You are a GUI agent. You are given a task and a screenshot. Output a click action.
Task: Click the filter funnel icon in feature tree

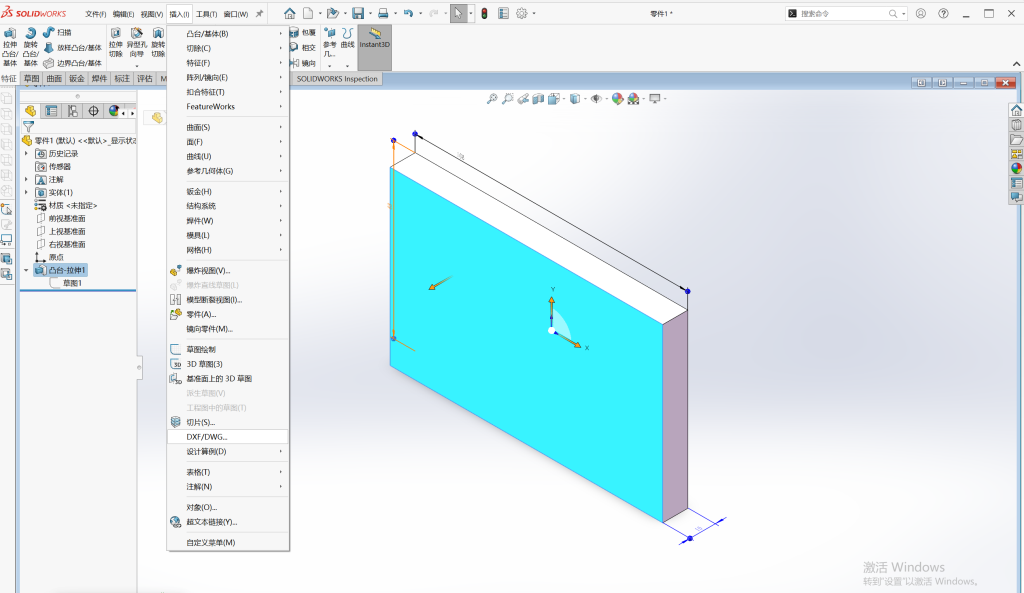(29, 127)
